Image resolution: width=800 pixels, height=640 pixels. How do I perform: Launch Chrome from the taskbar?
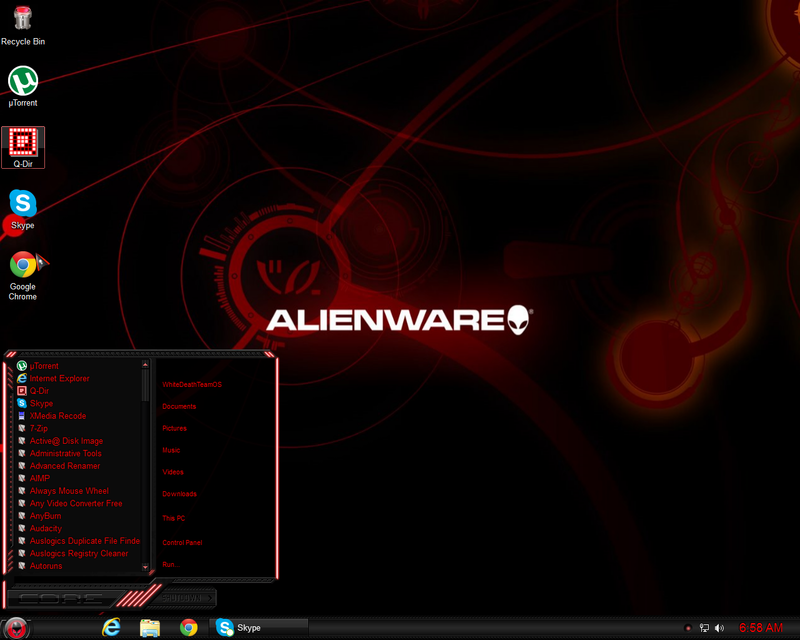[189, 628]
